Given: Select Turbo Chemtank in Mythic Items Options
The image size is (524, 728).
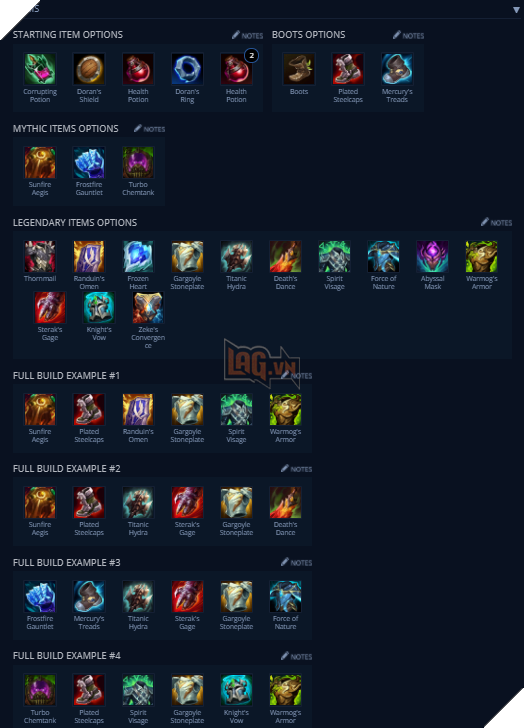Looking at the screenshot, I should [138, 162].
